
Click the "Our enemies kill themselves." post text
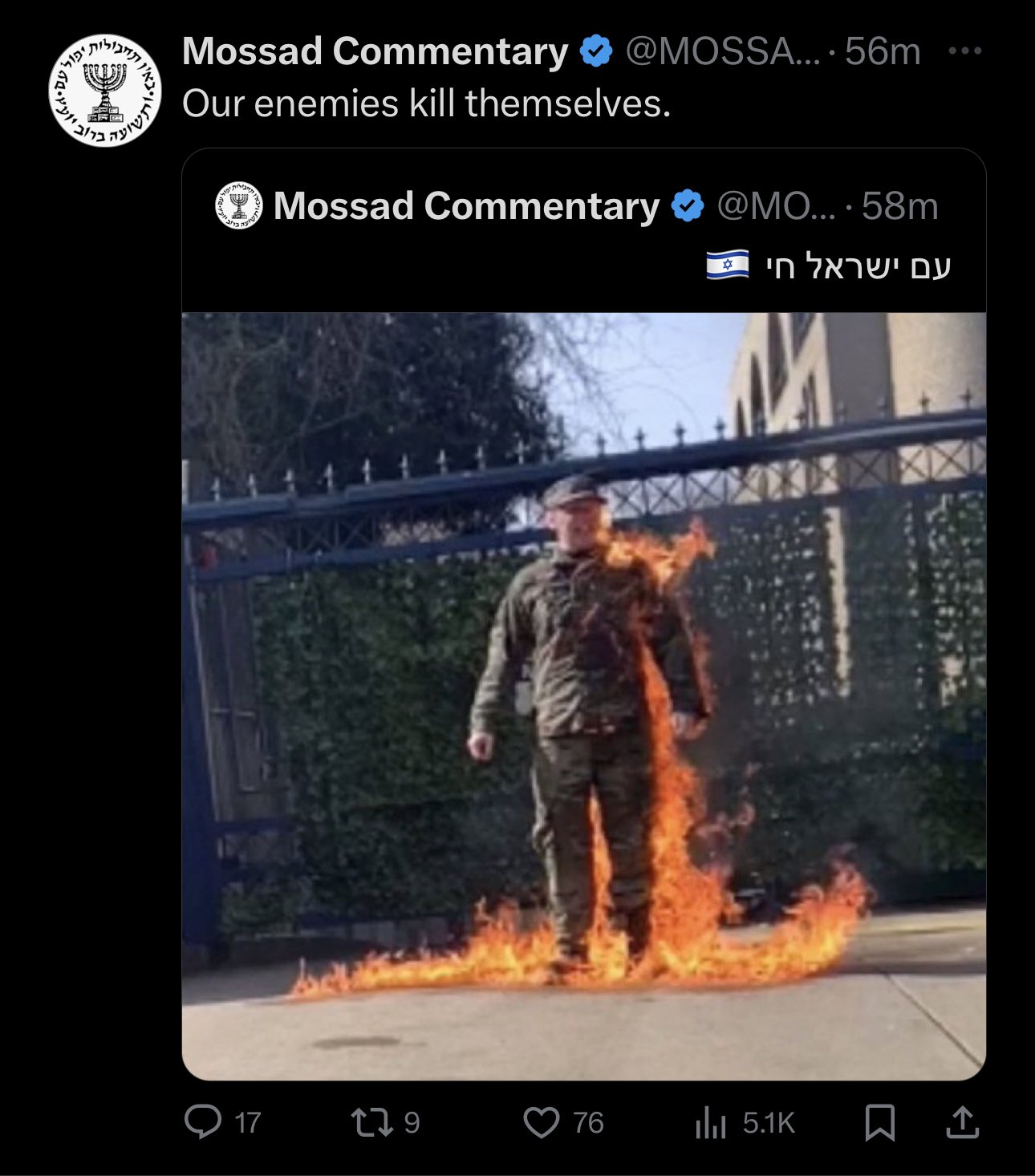click(426, 103)
